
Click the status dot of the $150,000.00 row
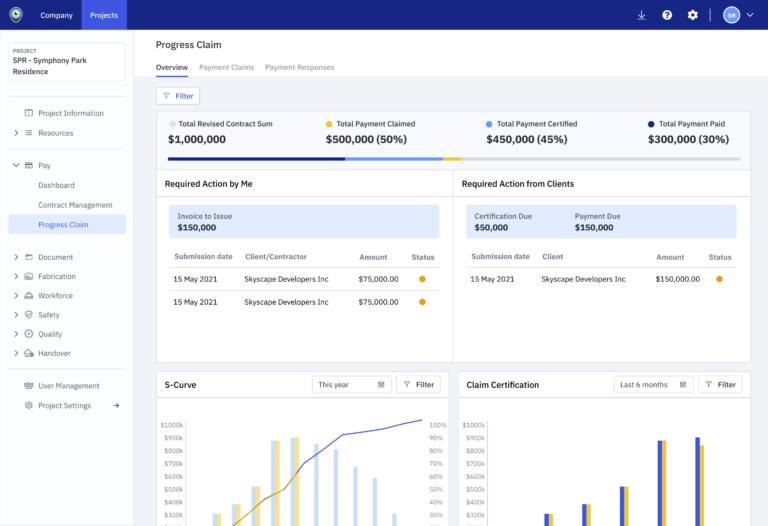click(x=719, y=279)
